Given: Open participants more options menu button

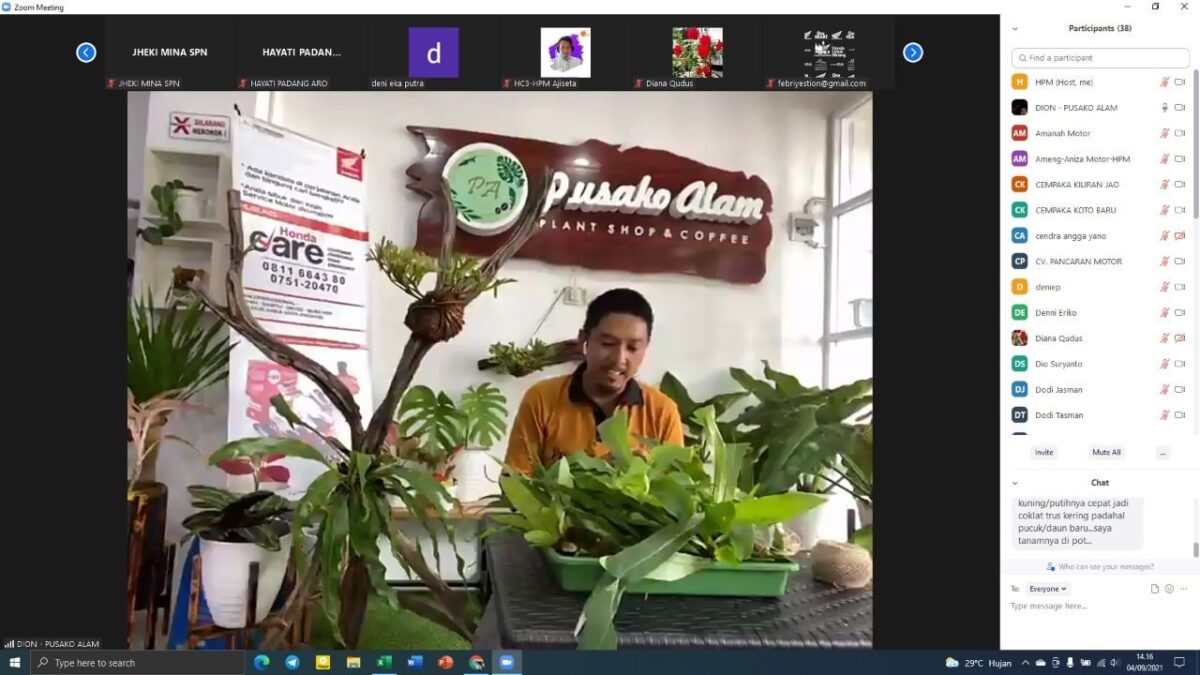Looking at the screenshot, I should pos(1162,453).
